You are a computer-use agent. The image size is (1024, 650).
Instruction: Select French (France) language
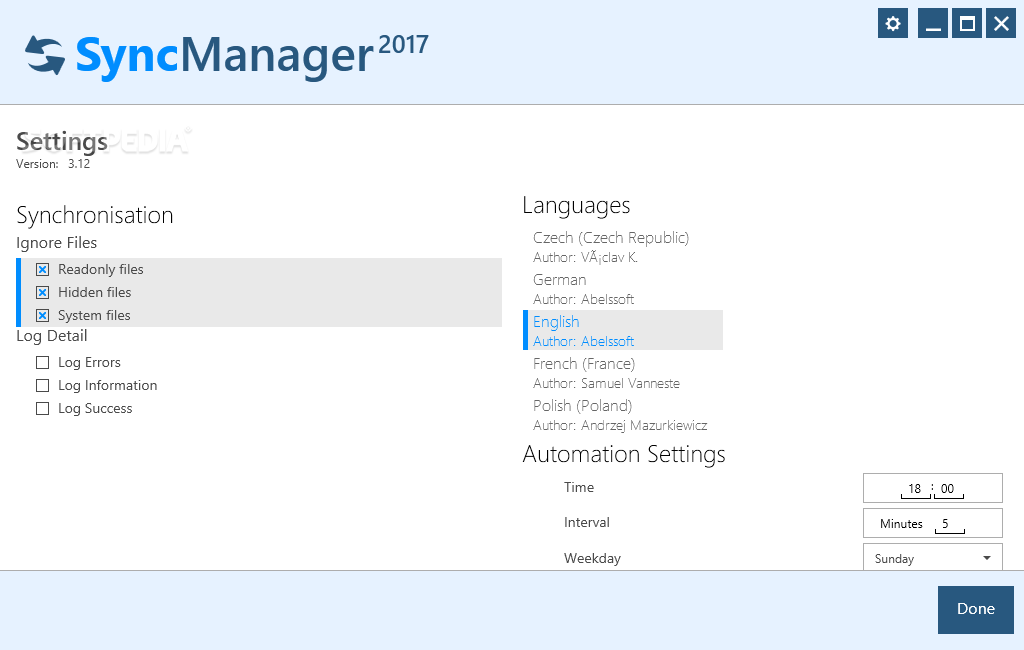pyautogui.click(x=623, y=372)
